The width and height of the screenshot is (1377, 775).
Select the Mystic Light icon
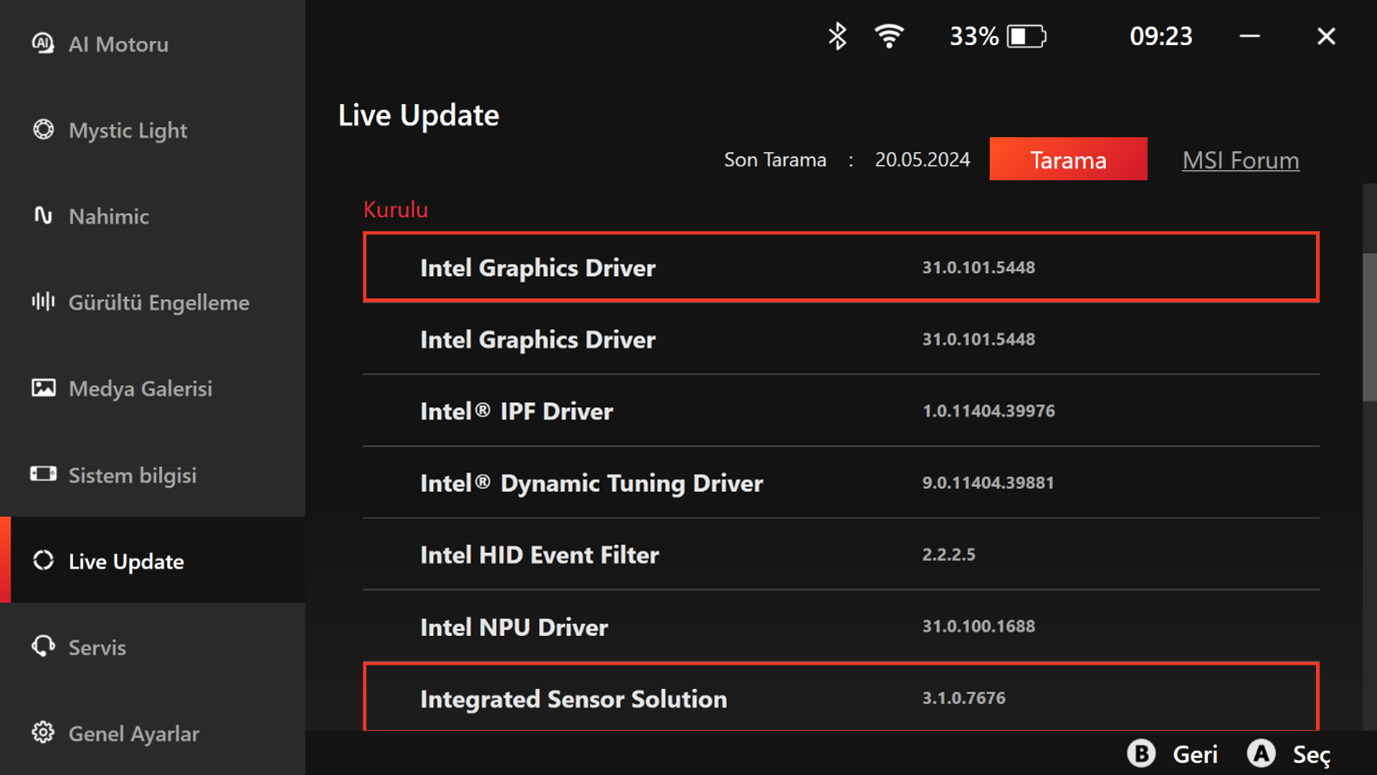(43, 130)
